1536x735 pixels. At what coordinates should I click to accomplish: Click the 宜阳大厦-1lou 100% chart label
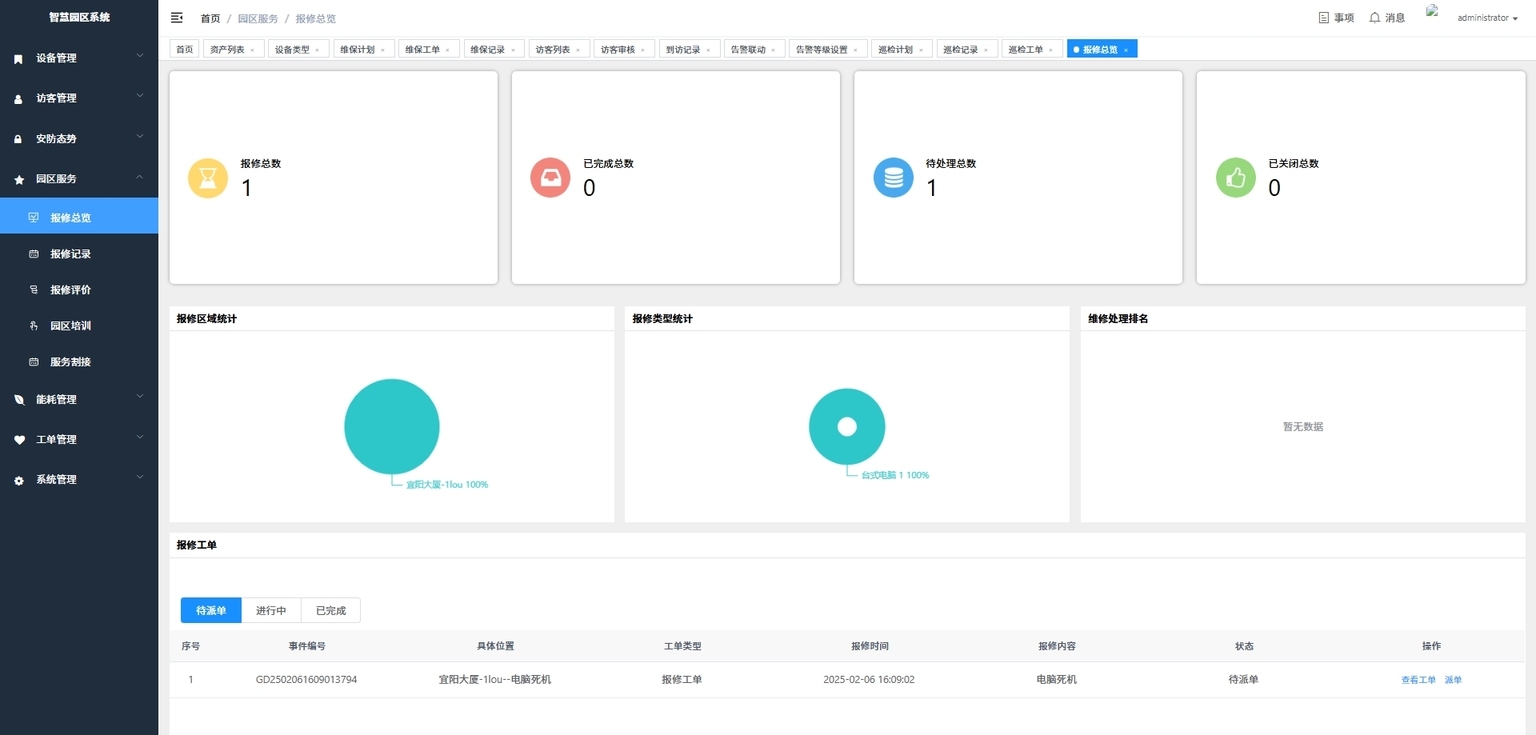(447, 484)
